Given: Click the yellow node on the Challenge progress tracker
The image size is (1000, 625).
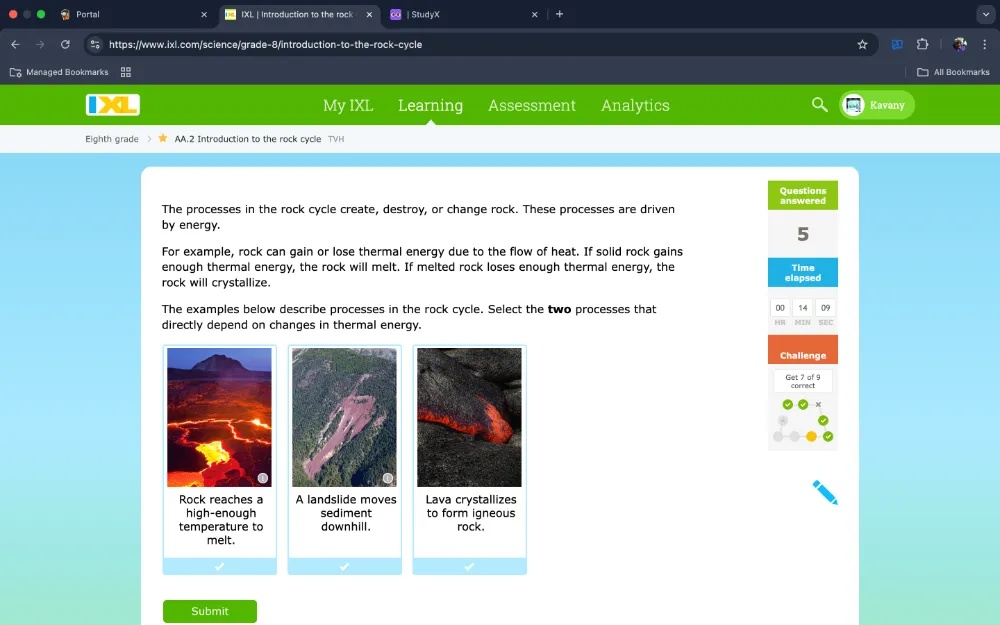Looking at the screenshot, I should [x=811, y=436].
